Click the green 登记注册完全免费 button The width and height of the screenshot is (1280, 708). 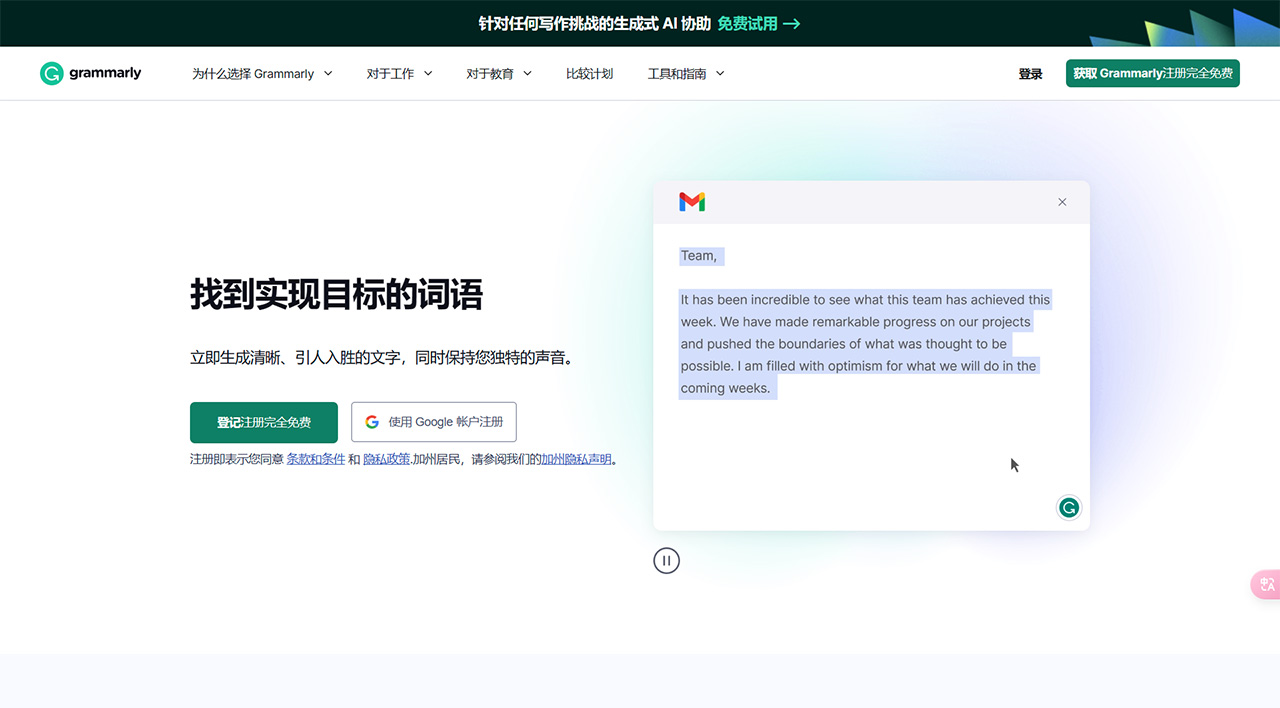point(263,422)
